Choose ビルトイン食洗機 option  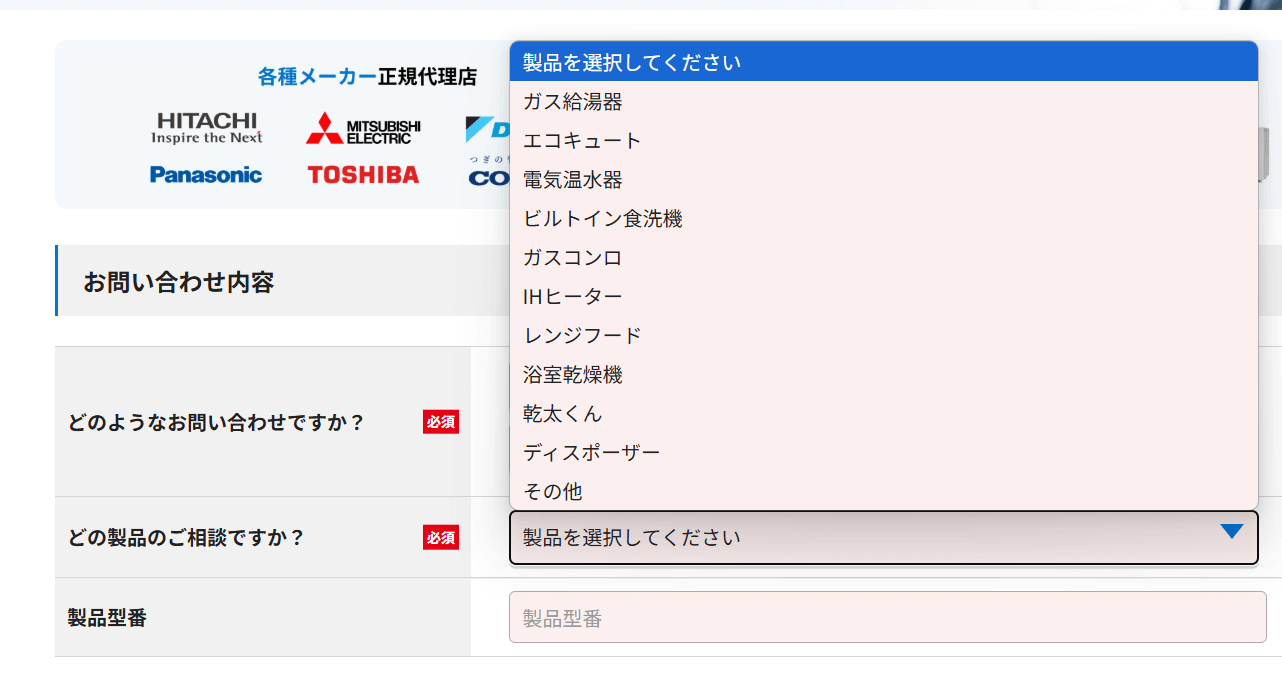(x=602, y=219)
